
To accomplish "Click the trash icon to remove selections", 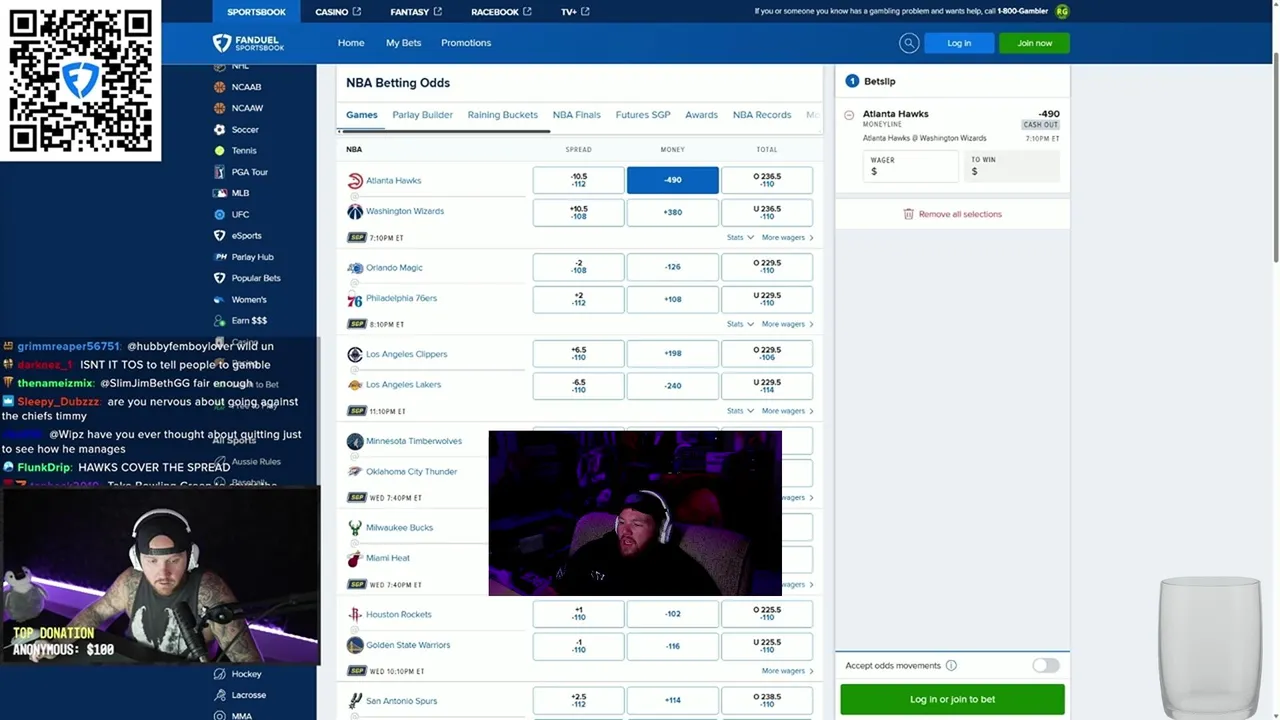I will [908, 214].
